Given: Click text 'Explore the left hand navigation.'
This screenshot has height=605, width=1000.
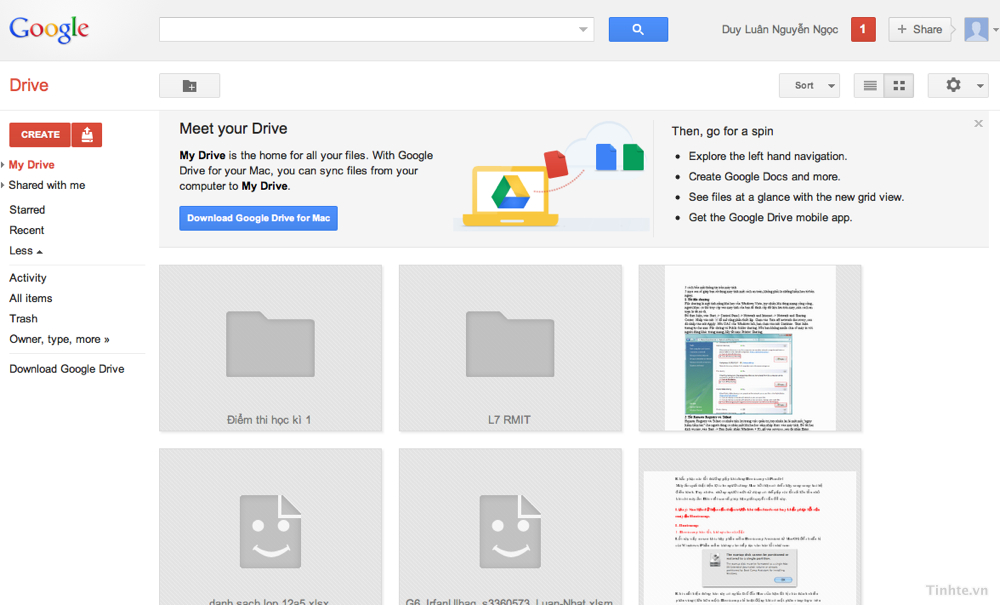Looking at the screenshot, I should tap(768, 156).
